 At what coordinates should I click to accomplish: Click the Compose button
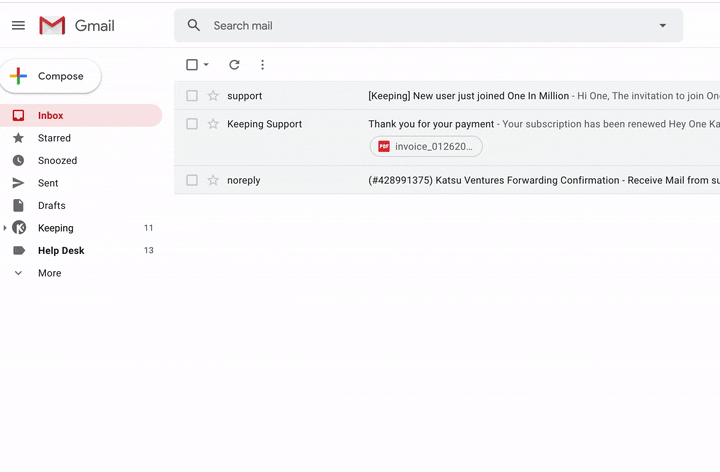tap(51, 76)
